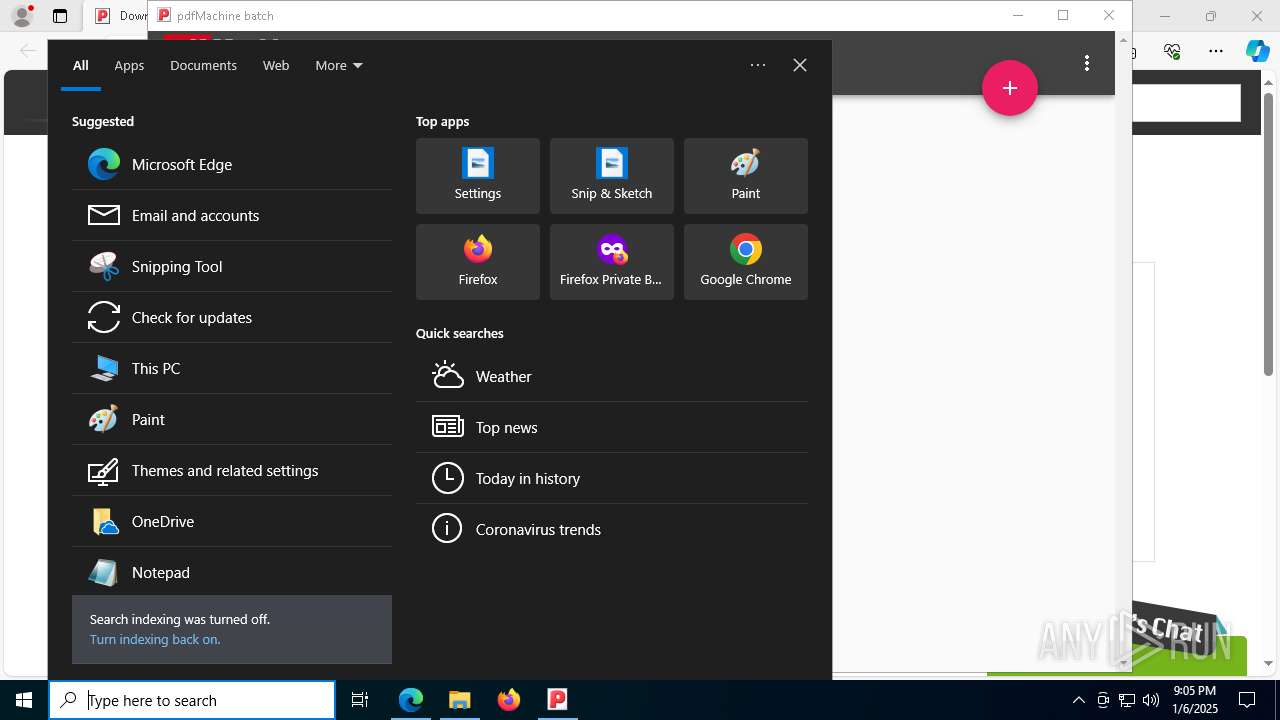Screen dimensions: 1280x720
Task: Open the Windows Start menu
Action: tap(24, 700)
